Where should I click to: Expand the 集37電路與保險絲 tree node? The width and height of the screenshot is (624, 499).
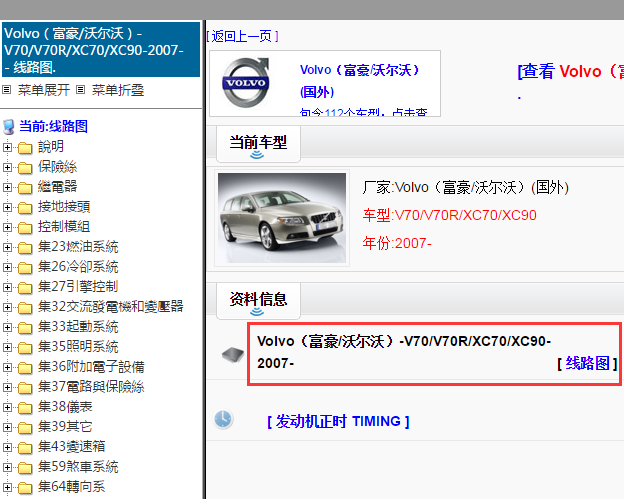tap(7, 387)
